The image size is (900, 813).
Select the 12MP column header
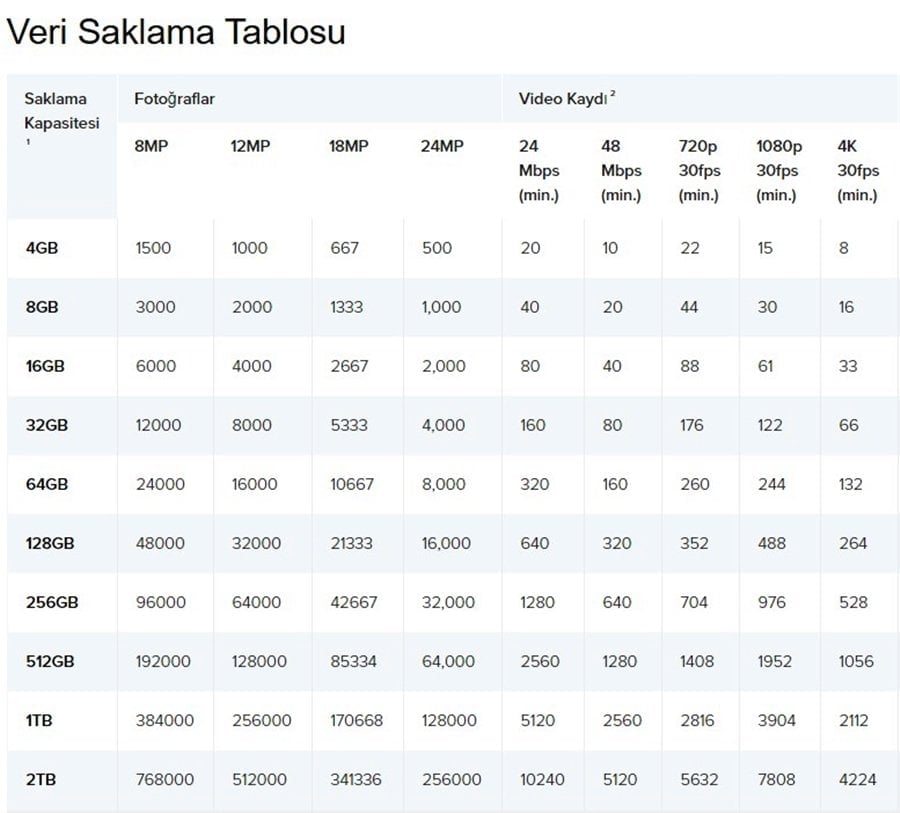tap(250, 146)
